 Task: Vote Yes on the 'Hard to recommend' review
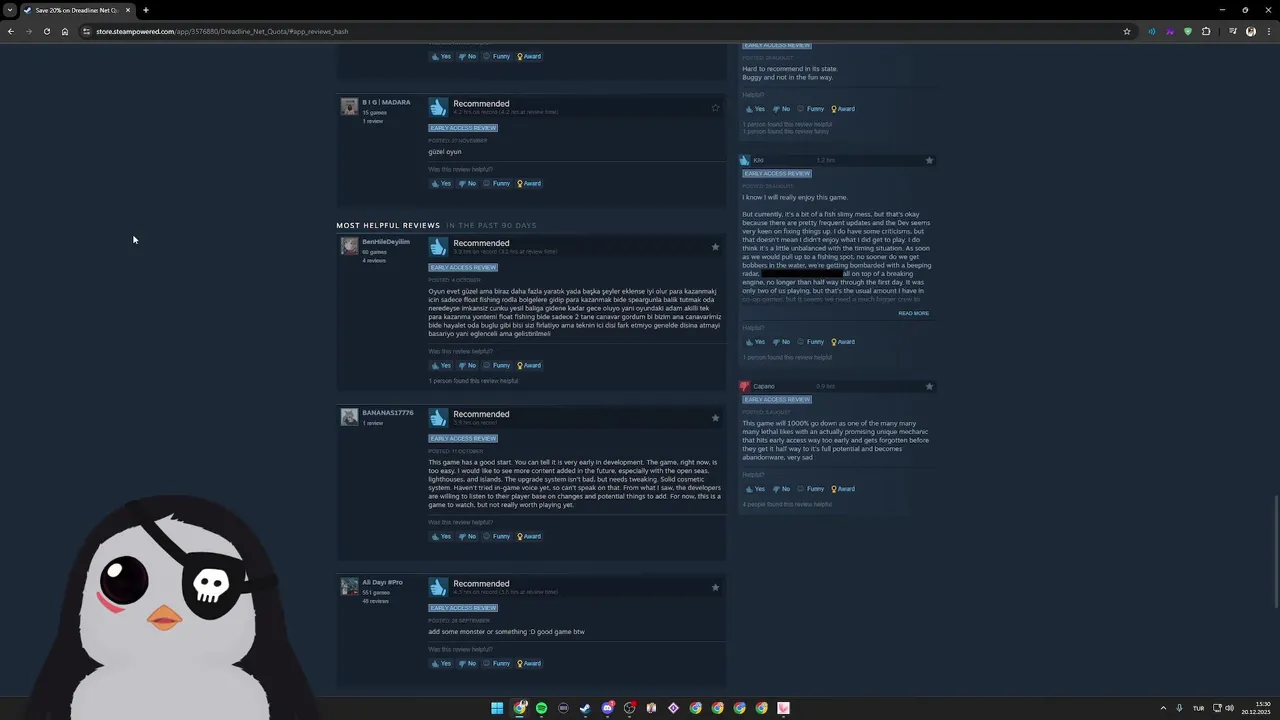(x=755, y=109)
